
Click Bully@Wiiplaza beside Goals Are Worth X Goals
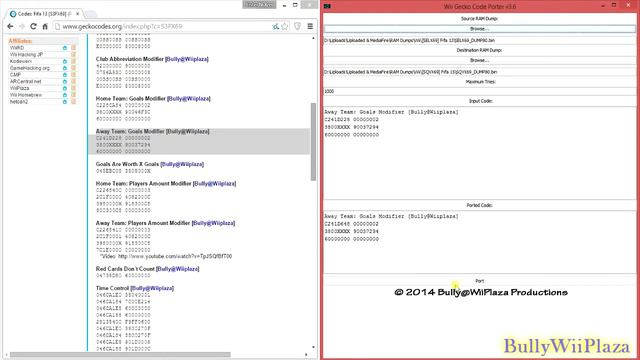tap(182, 164)
